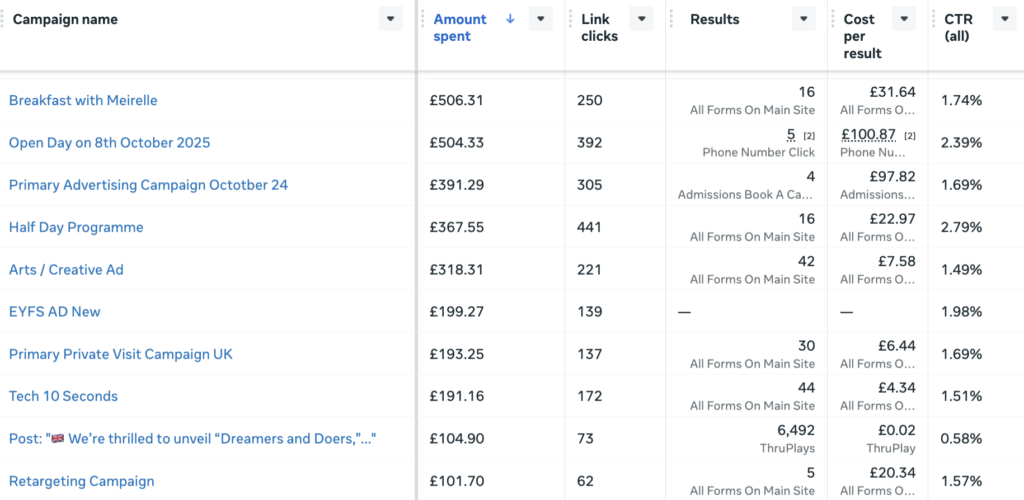The width and height of the screenshot is (1024, 500).
Task: Grab the drag handle before Link clicks header
Action: click(570, 19)
